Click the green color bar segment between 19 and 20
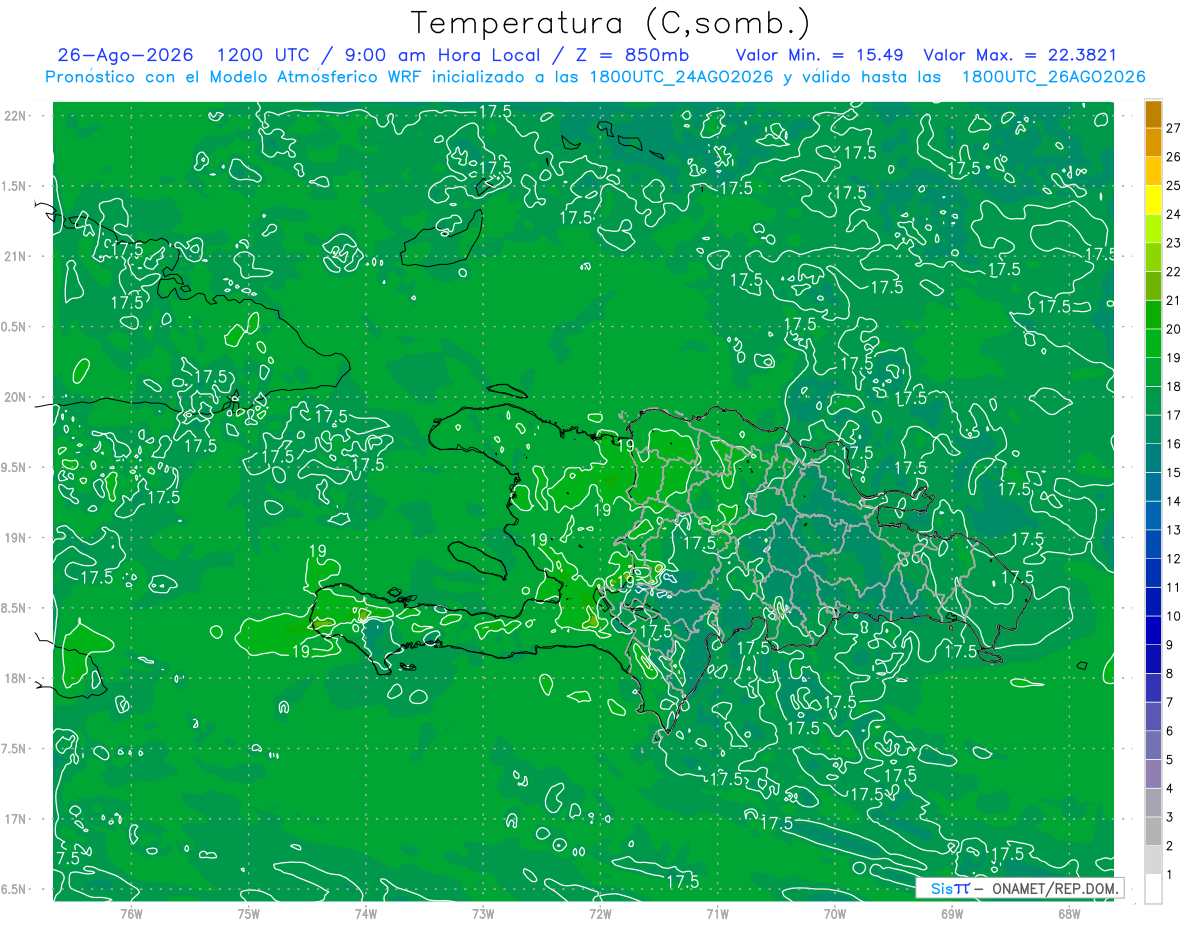 click(x=1153, y=343)
